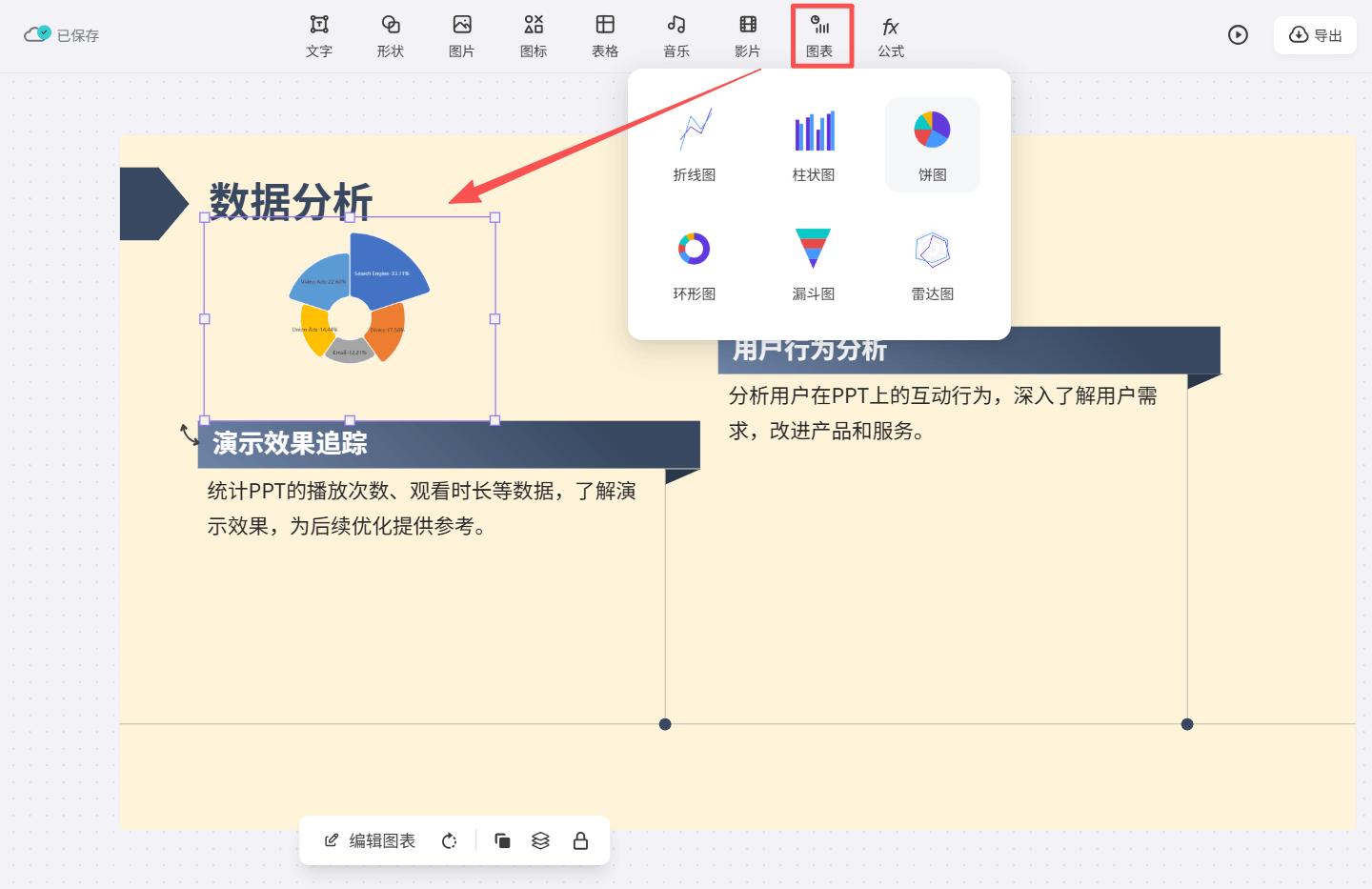Click the 导出 export button
Image resolution: width=1372 pixels, height=889 pixels.
pos(1315,35)
